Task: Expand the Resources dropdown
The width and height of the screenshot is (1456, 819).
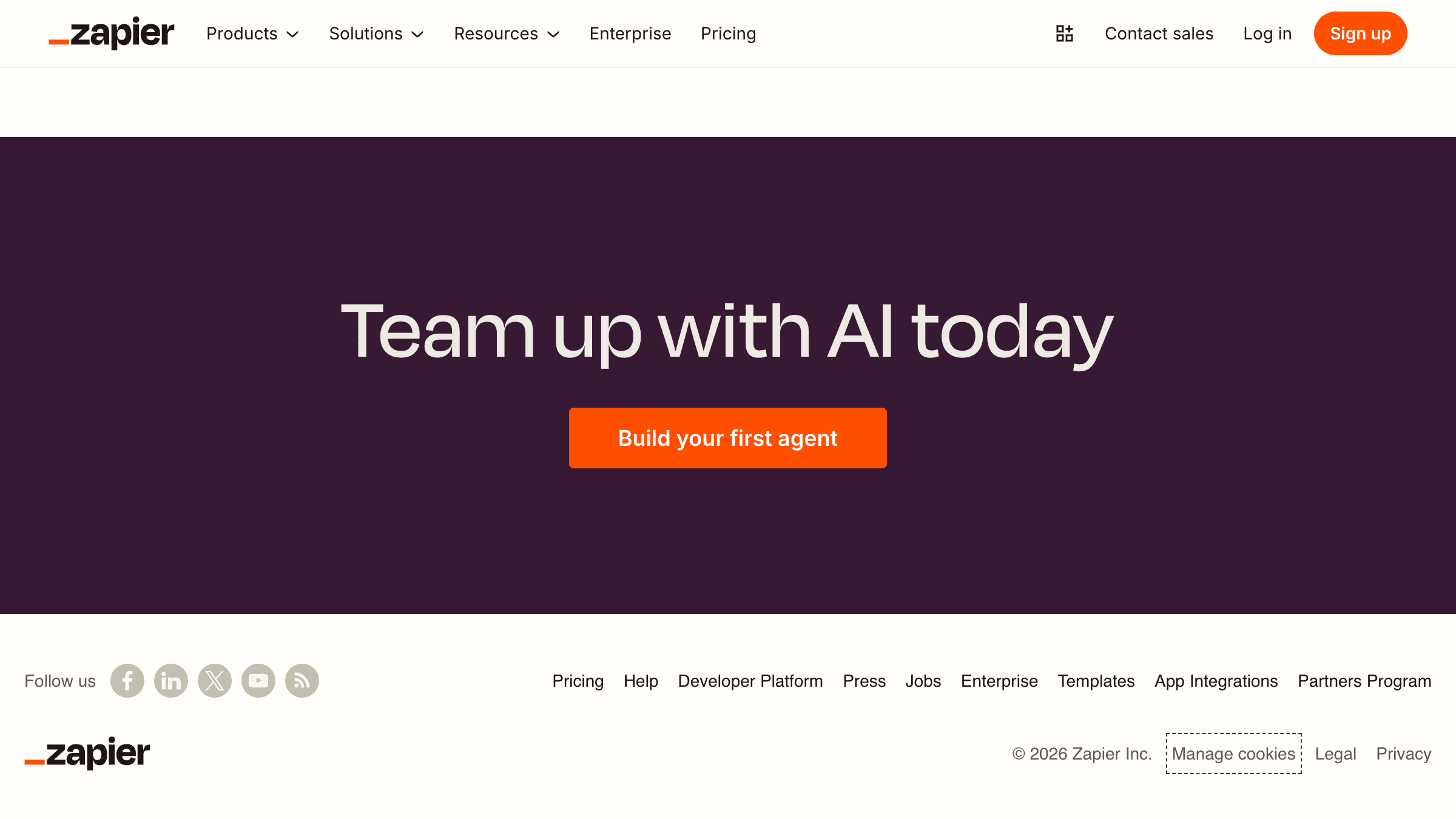Action: click(507, 33)
